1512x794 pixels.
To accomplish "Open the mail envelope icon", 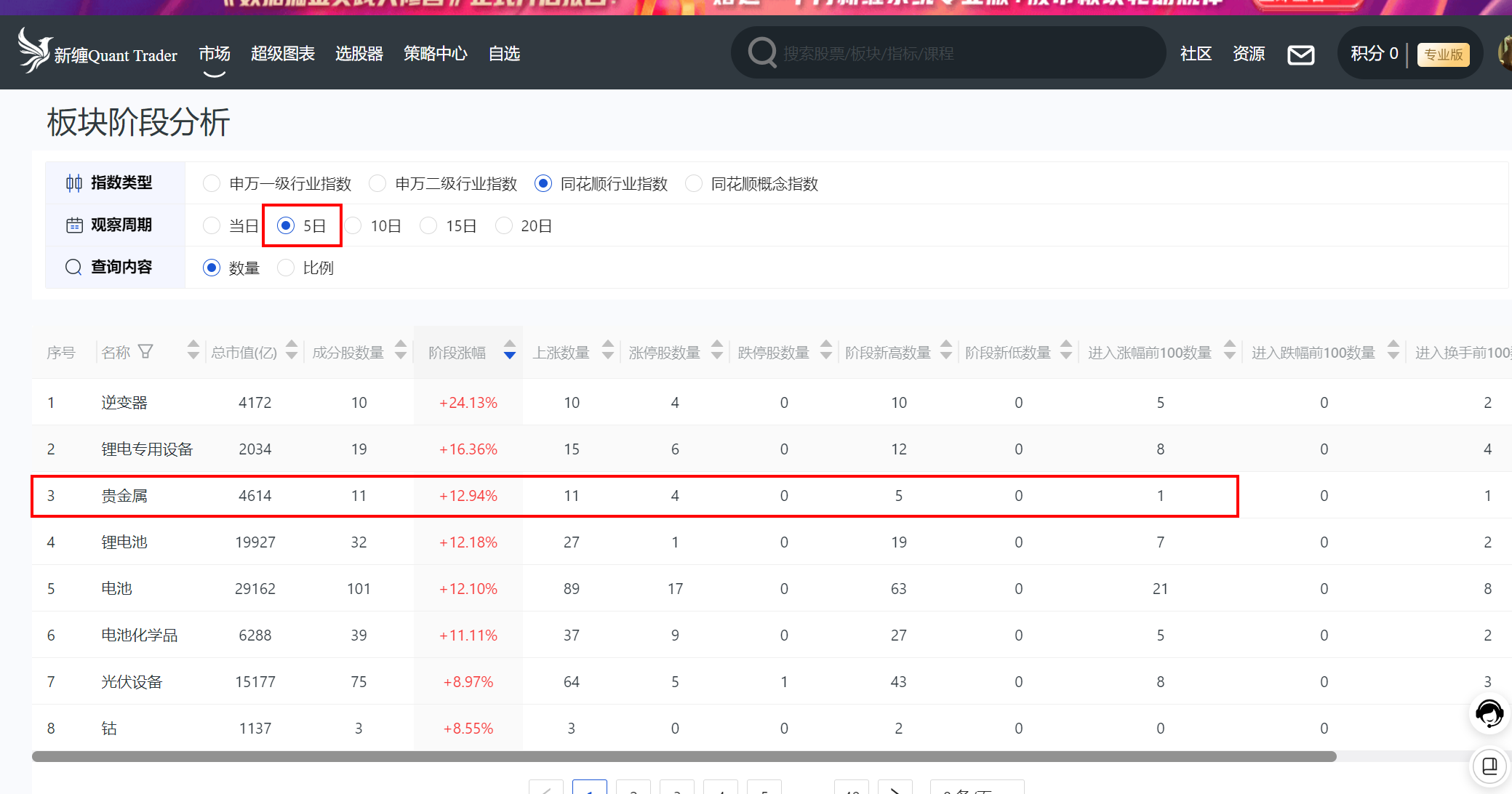I will [x=1300, y=55].
